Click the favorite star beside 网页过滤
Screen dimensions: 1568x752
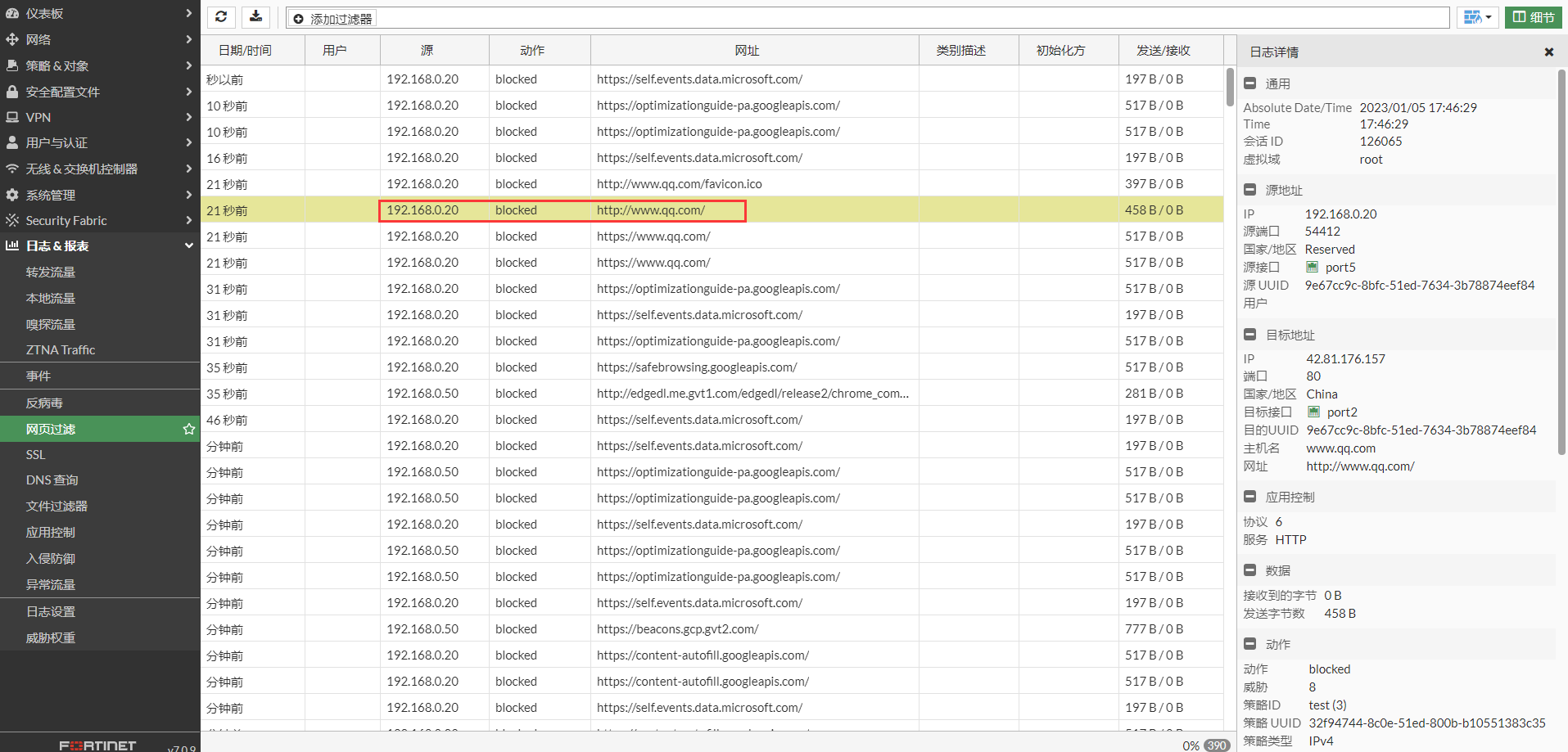pos(189,429)
